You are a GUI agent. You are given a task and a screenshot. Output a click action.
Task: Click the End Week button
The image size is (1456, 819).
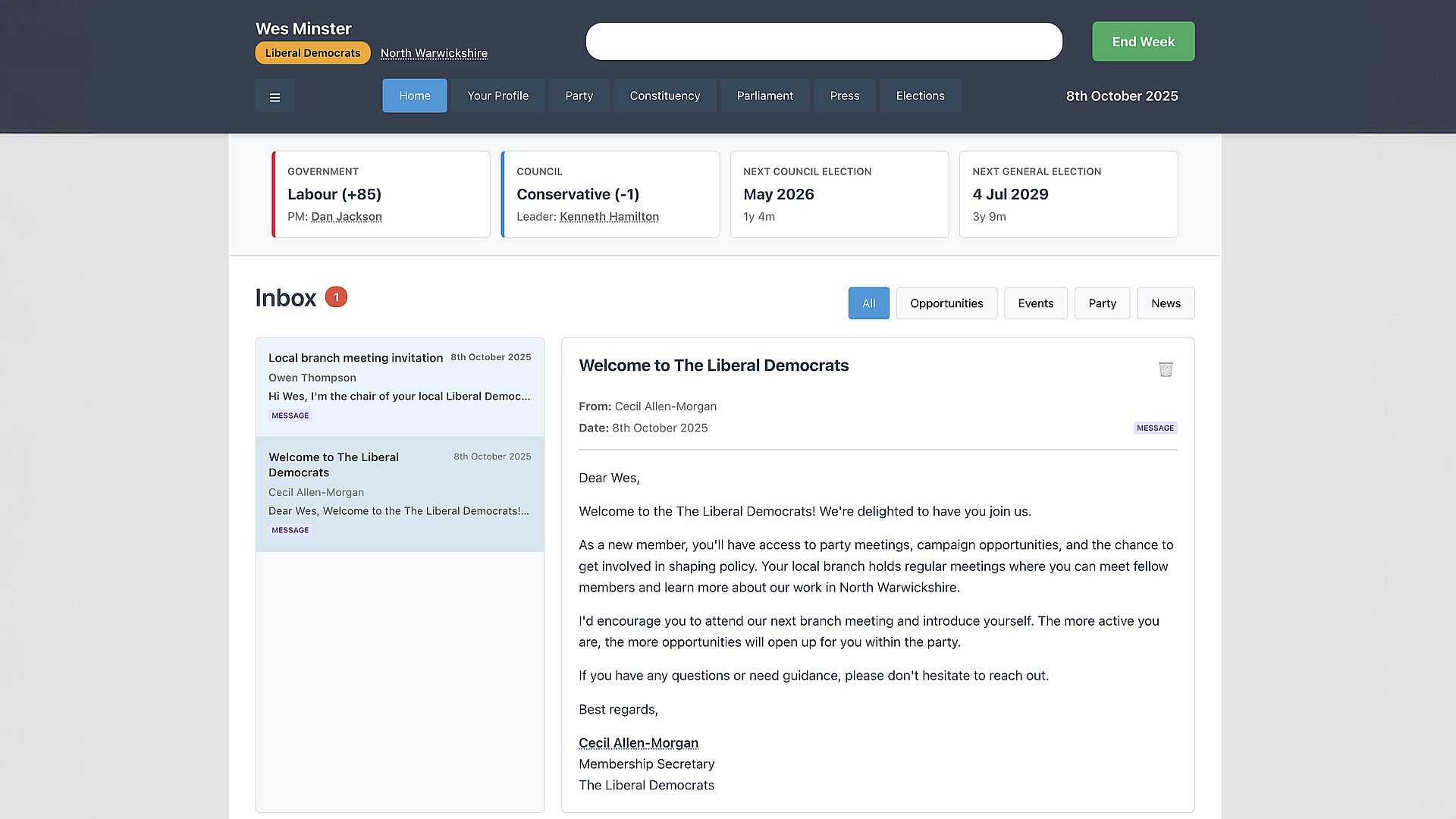pyautogui.click(x=1143, y=42)
